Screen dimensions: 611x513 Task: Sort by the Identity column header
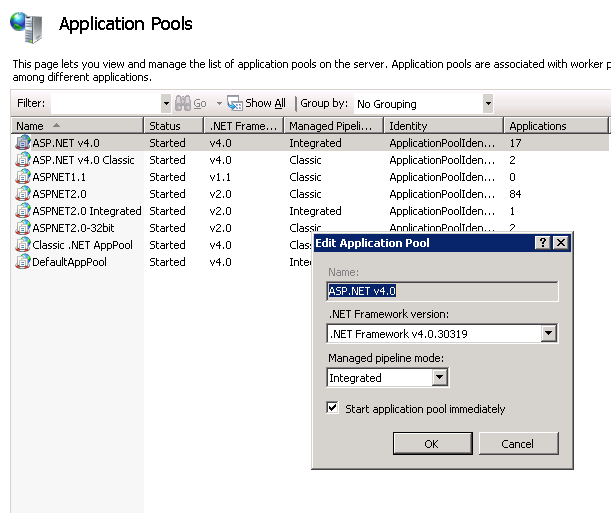443,126
